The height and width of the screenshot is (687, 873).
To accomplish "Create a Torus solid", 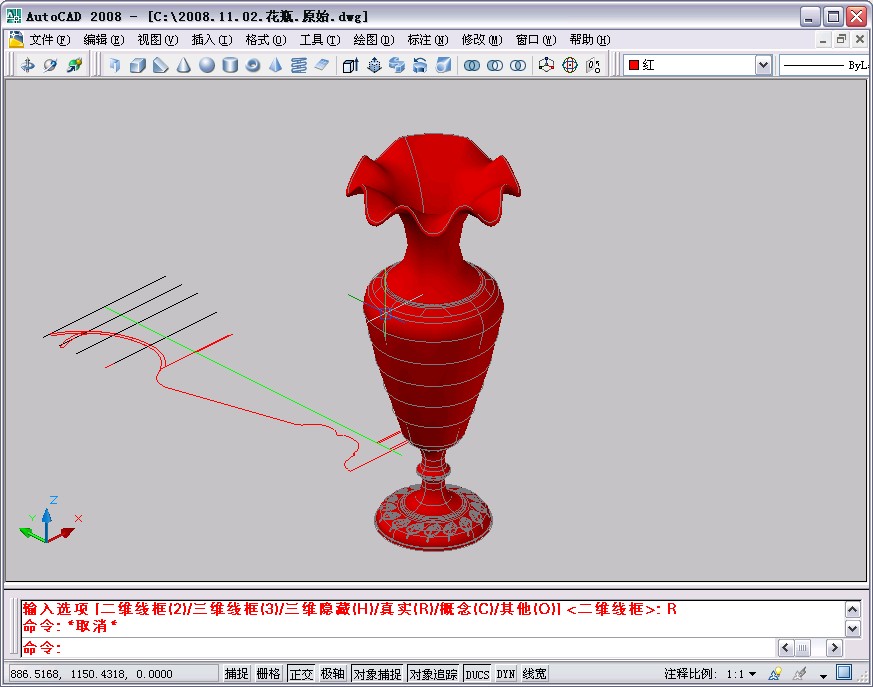I will point(253,65).
